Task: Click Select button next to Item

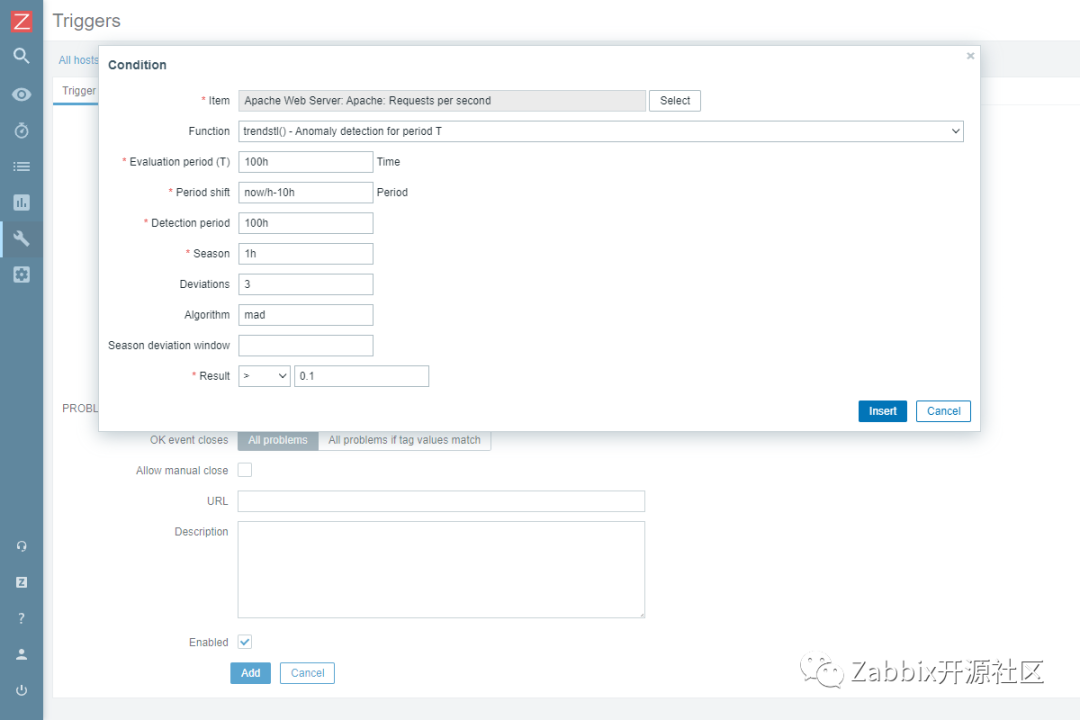Action: 675,101
